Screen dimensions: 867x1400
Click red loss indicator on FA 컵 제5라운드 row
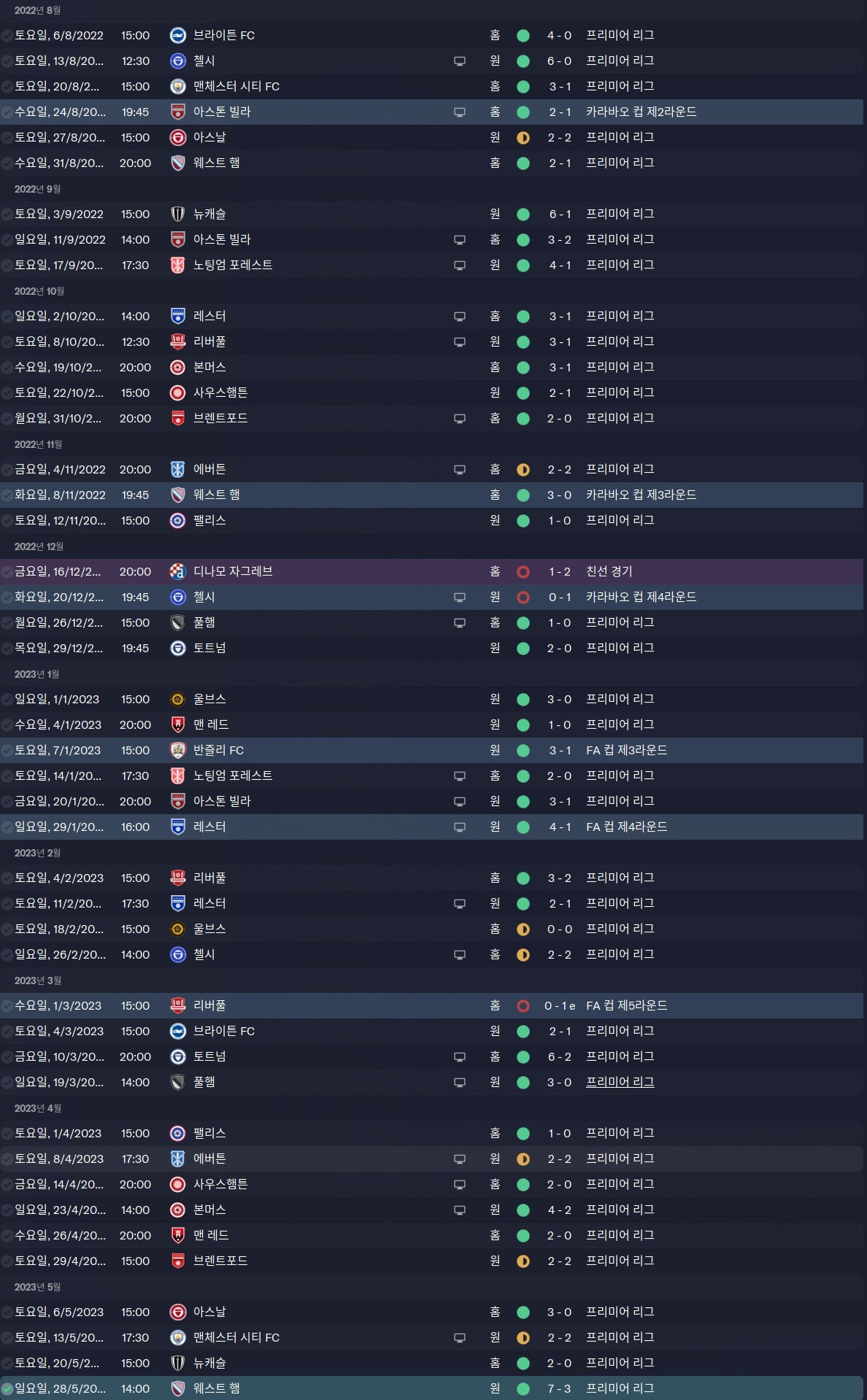pyautogui.click(x=523, y=1006)
